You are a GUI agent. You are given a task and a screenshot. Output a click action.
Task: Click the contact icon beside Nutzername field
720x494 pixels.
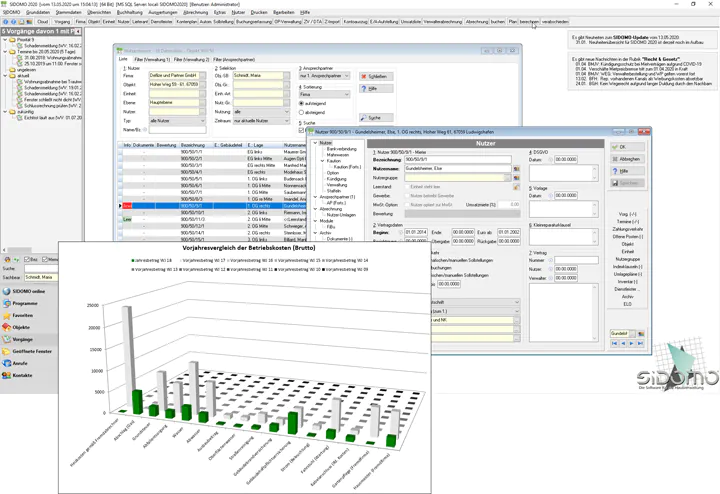[x=517, y=168]
